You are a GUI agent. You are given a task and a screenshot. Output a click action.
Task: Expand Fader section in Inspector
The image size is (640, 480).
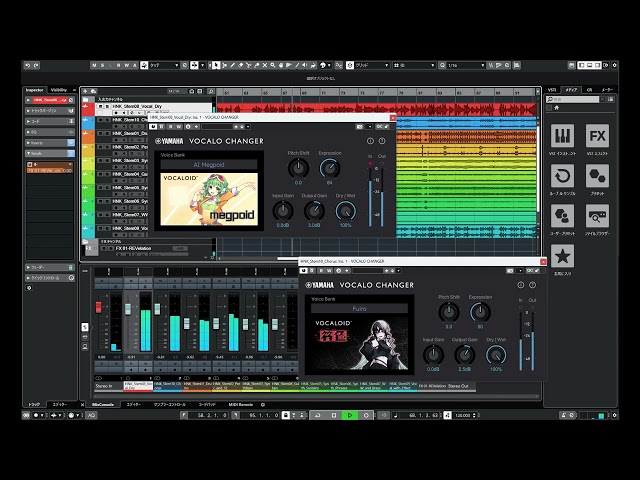50,268
